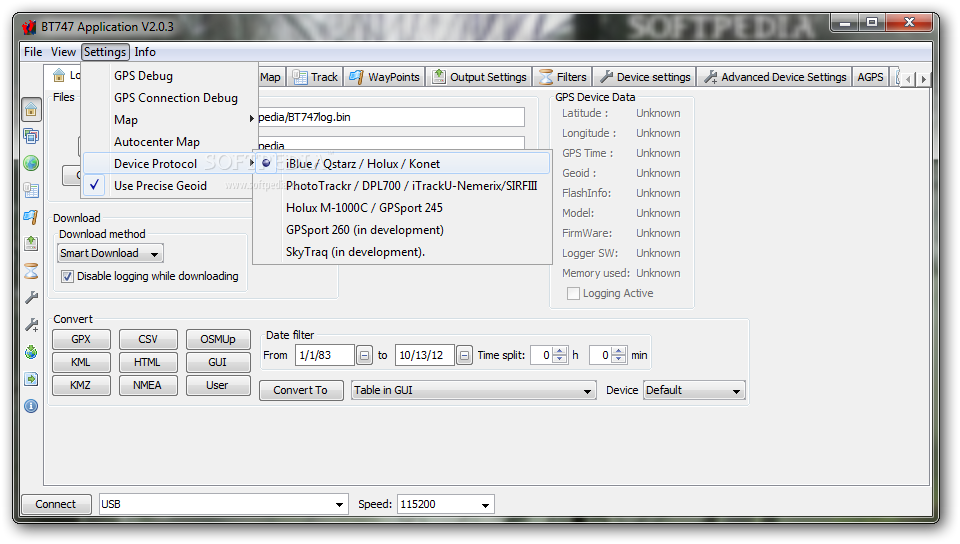Click the track table icon in sidebar
The height and width of the screenshot is (544, 960).
click(x=31, y=190)
